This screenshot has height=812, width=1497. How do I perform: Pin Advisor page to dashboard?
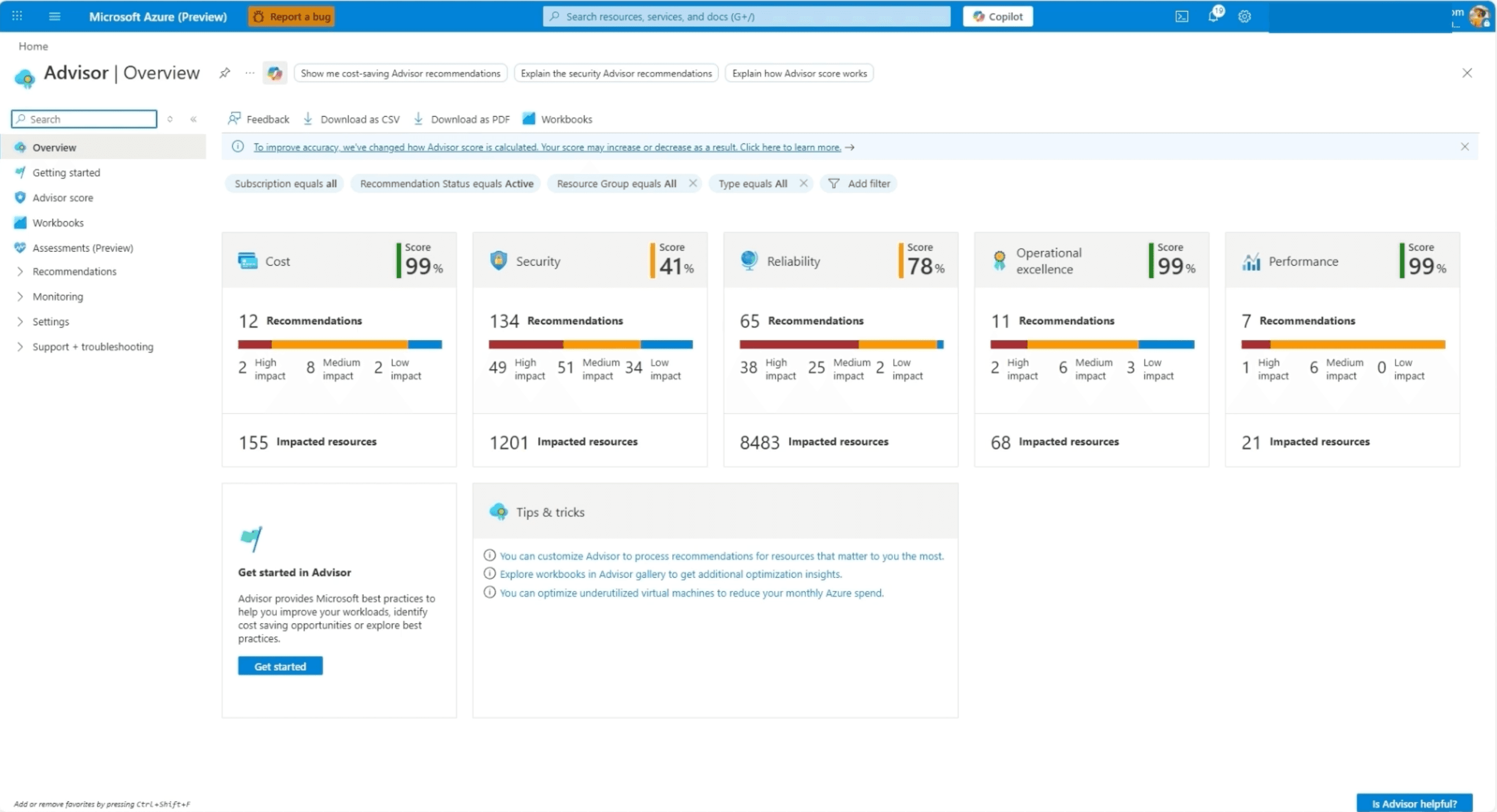tap(225, 73)
